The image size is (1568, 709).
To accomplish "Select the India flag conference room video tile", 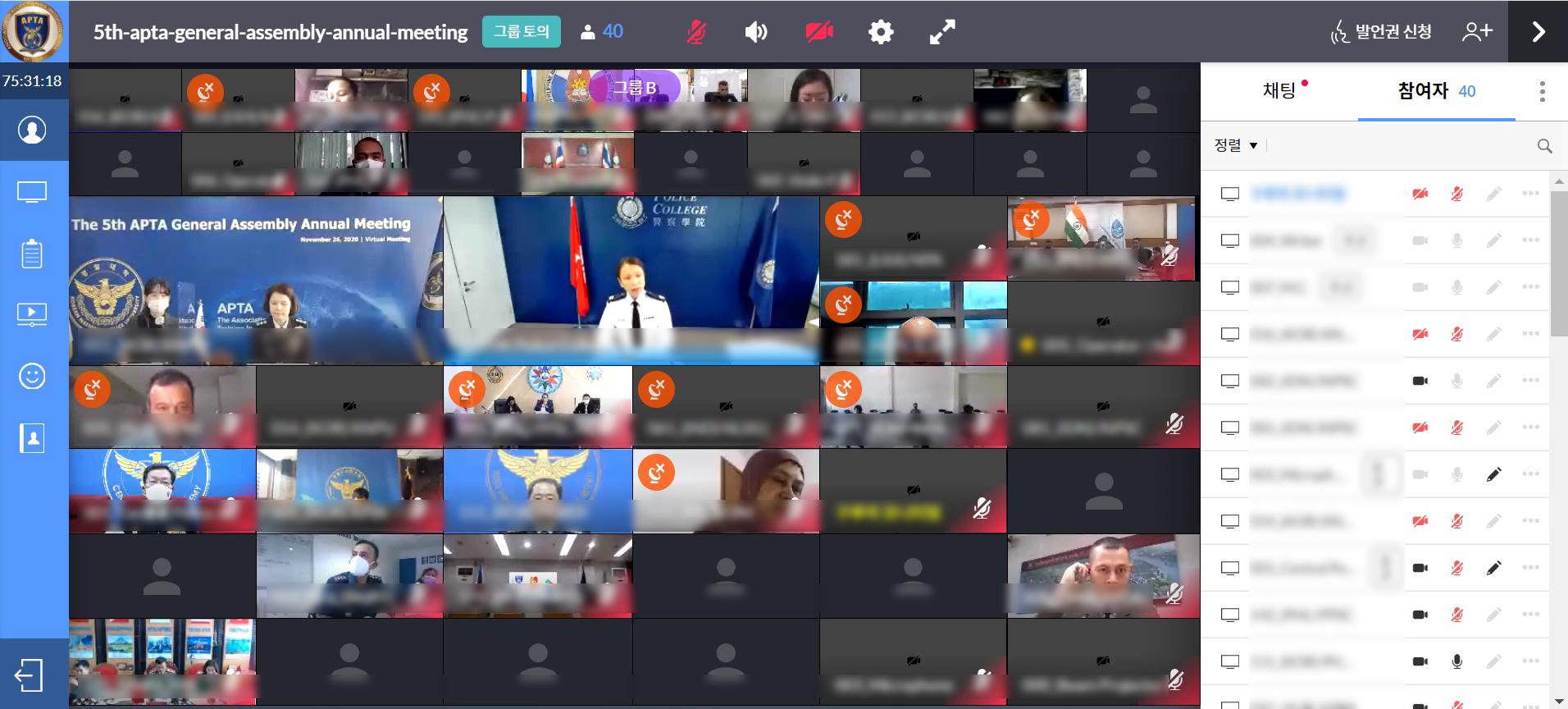I will point(1101,239).
